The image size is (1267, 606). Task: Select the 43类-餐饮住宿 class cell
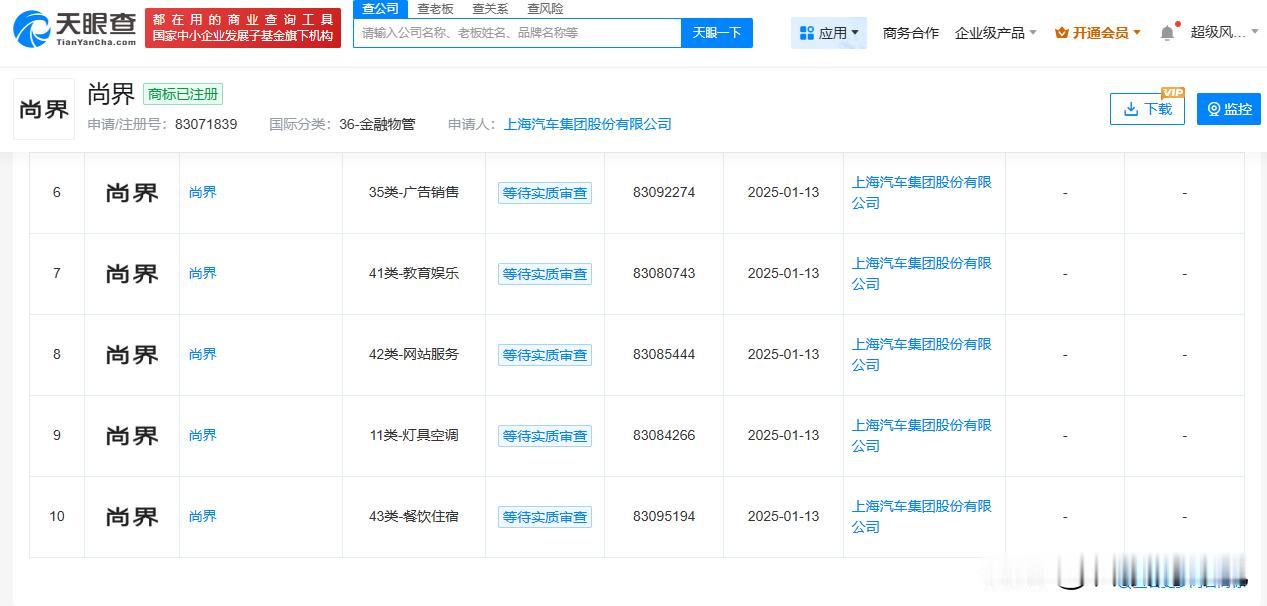[x=414, y=516]
